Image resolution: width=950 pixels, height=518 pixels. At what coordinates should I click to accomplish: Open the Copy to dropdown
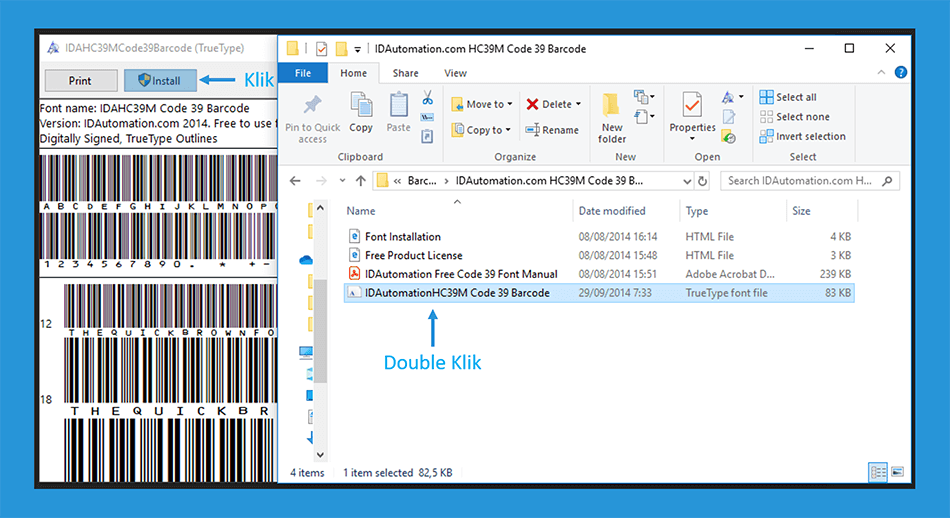click(482, 130)
